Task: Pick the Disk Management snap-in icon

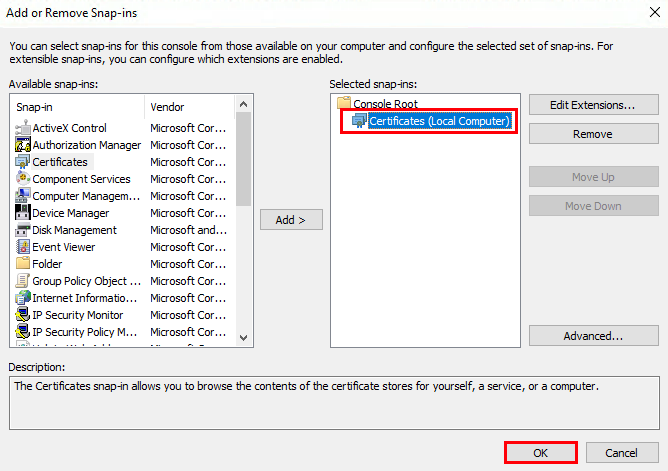Action: pyautogui.click(x=23, y=230)
